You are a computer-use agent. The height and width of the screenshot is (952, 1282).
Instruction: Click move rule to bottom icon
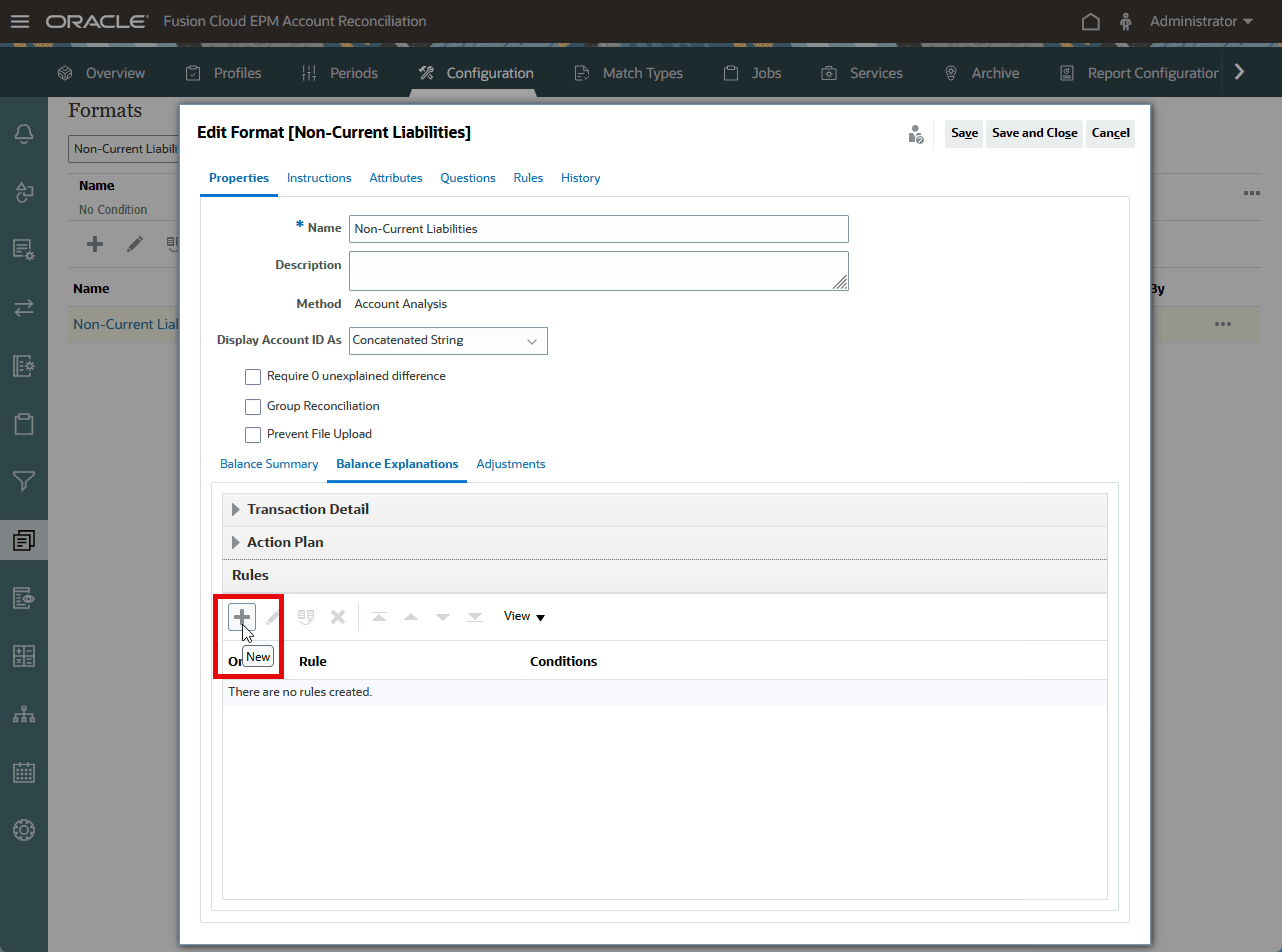(x=475, y=617)
